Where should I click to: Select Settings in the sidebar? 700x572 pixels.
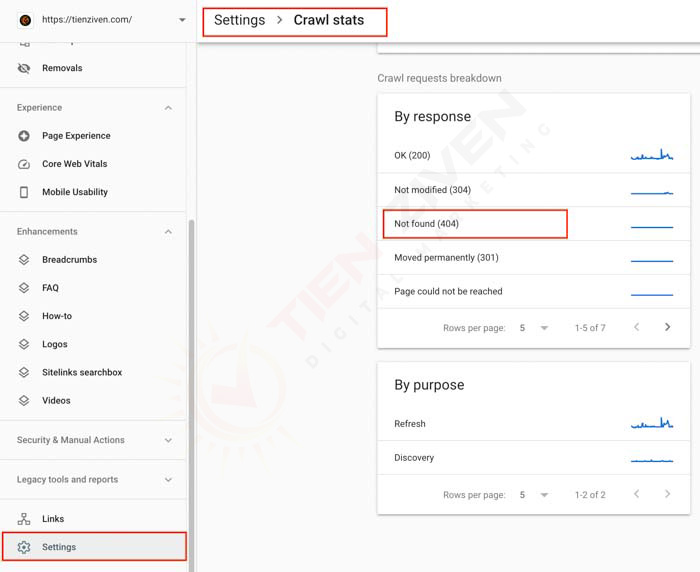(x=94, y=547)
